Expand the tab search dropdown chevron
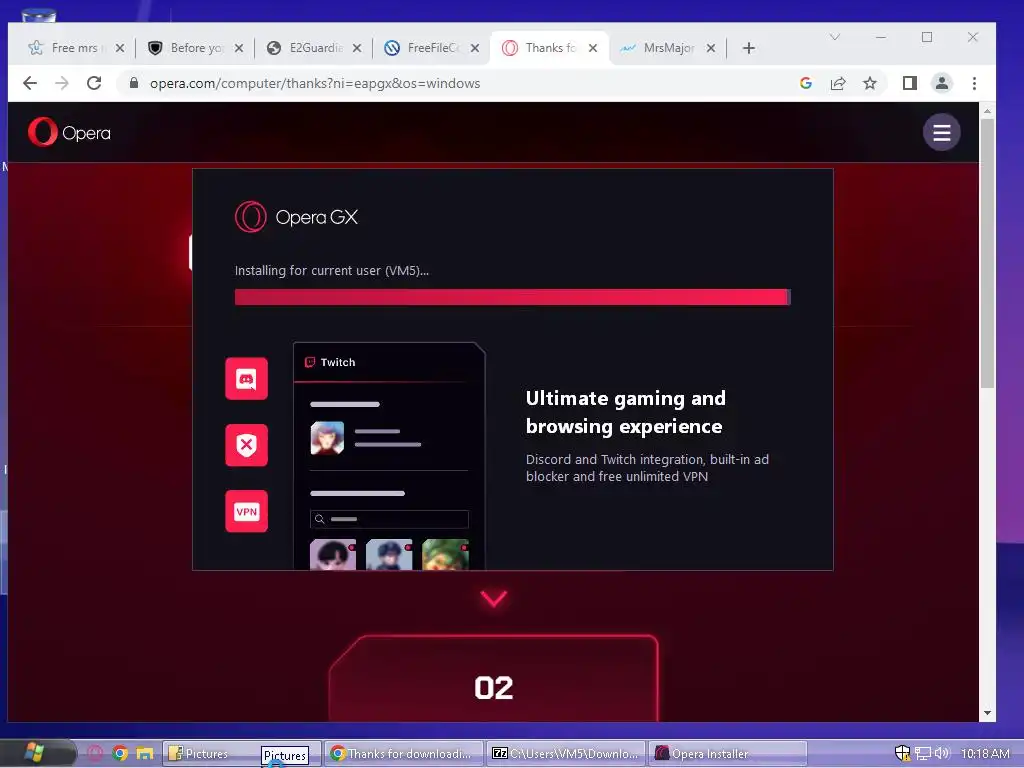 tap(835, 37)
